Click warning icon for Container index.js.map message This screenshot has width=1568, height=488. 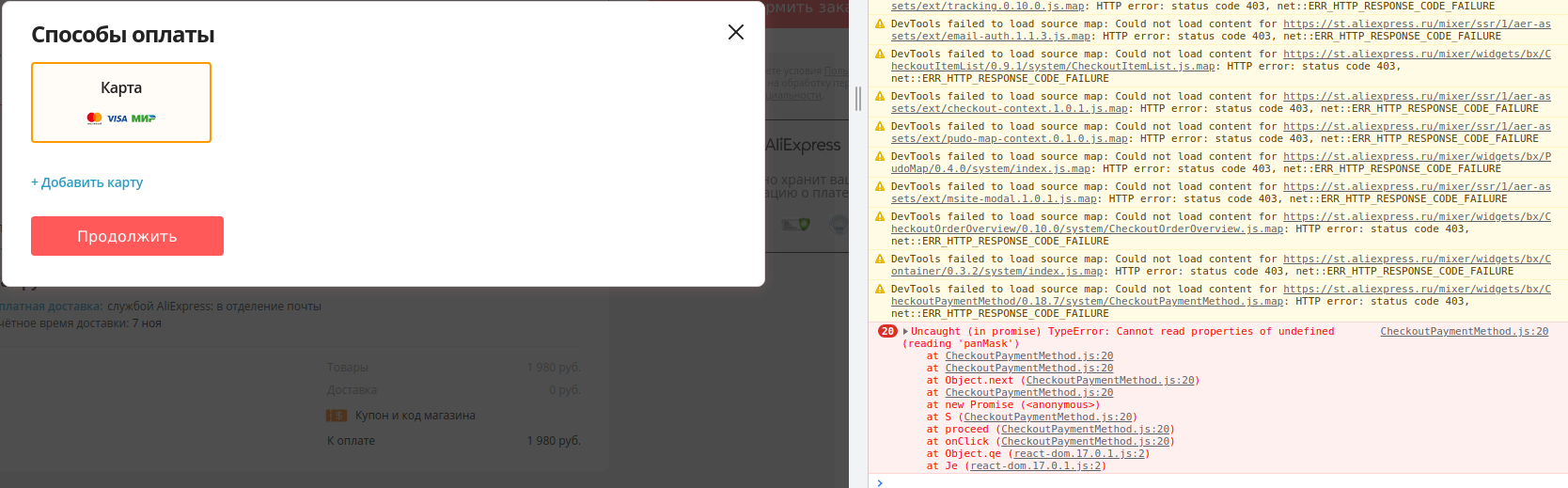point(880,260)
